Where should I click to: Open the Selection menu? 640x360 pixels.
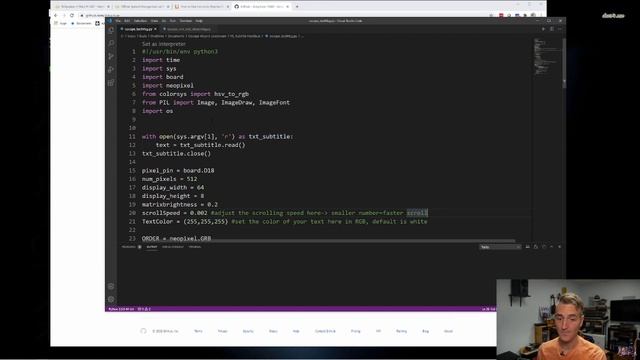click(140, 21)
